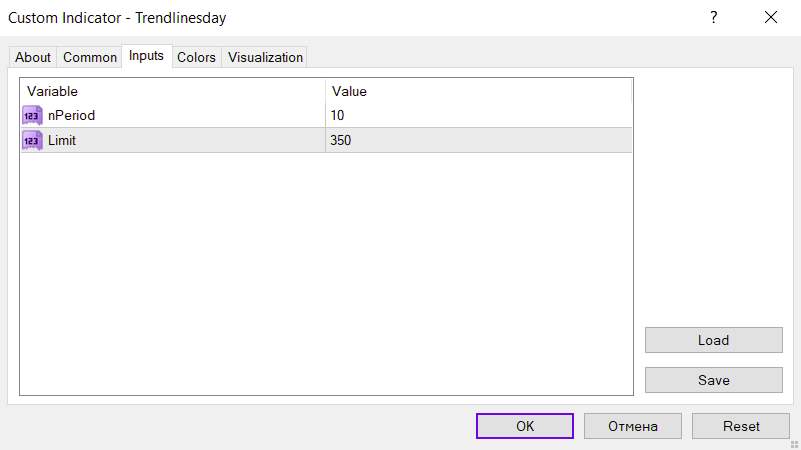801x450 pixels.
Task: Go to the Colors tab
Action: 196,57
